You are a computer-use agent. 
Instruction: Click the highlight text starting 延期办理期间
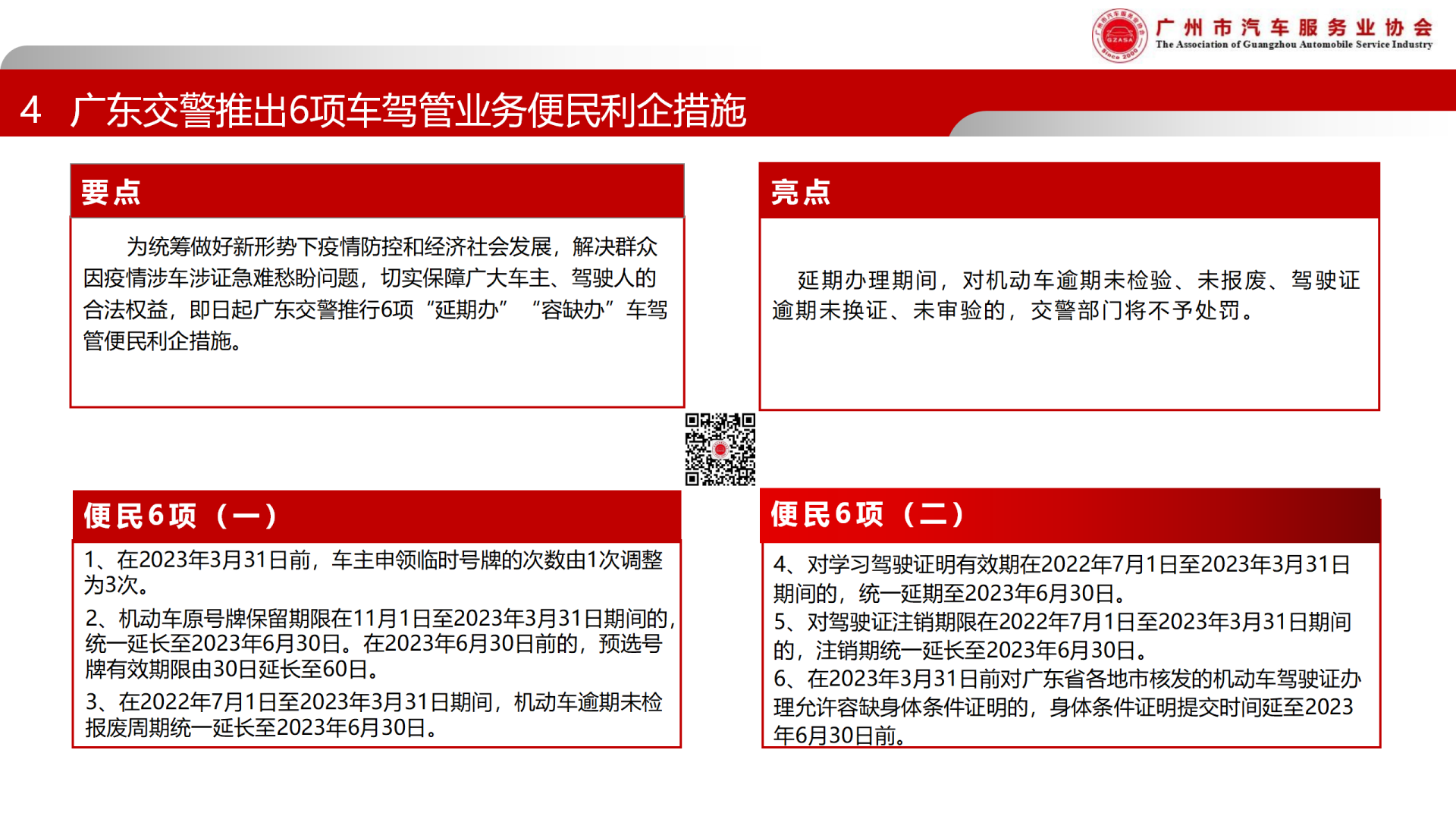(x=1067, y=295)
